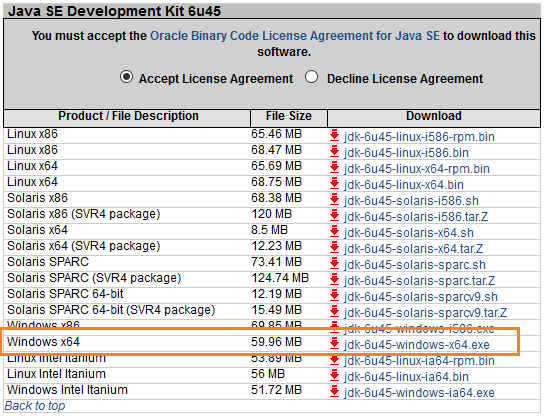Click the Solaris SPARC (SVR4 package) cell

(94, 278)
